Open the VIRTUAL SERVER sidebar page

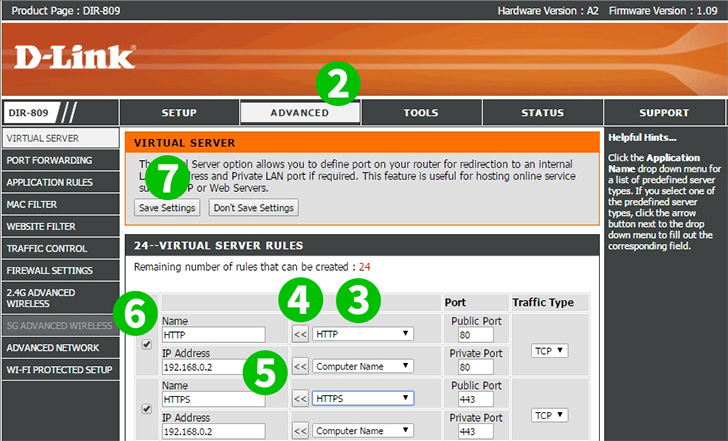(60, 138)
